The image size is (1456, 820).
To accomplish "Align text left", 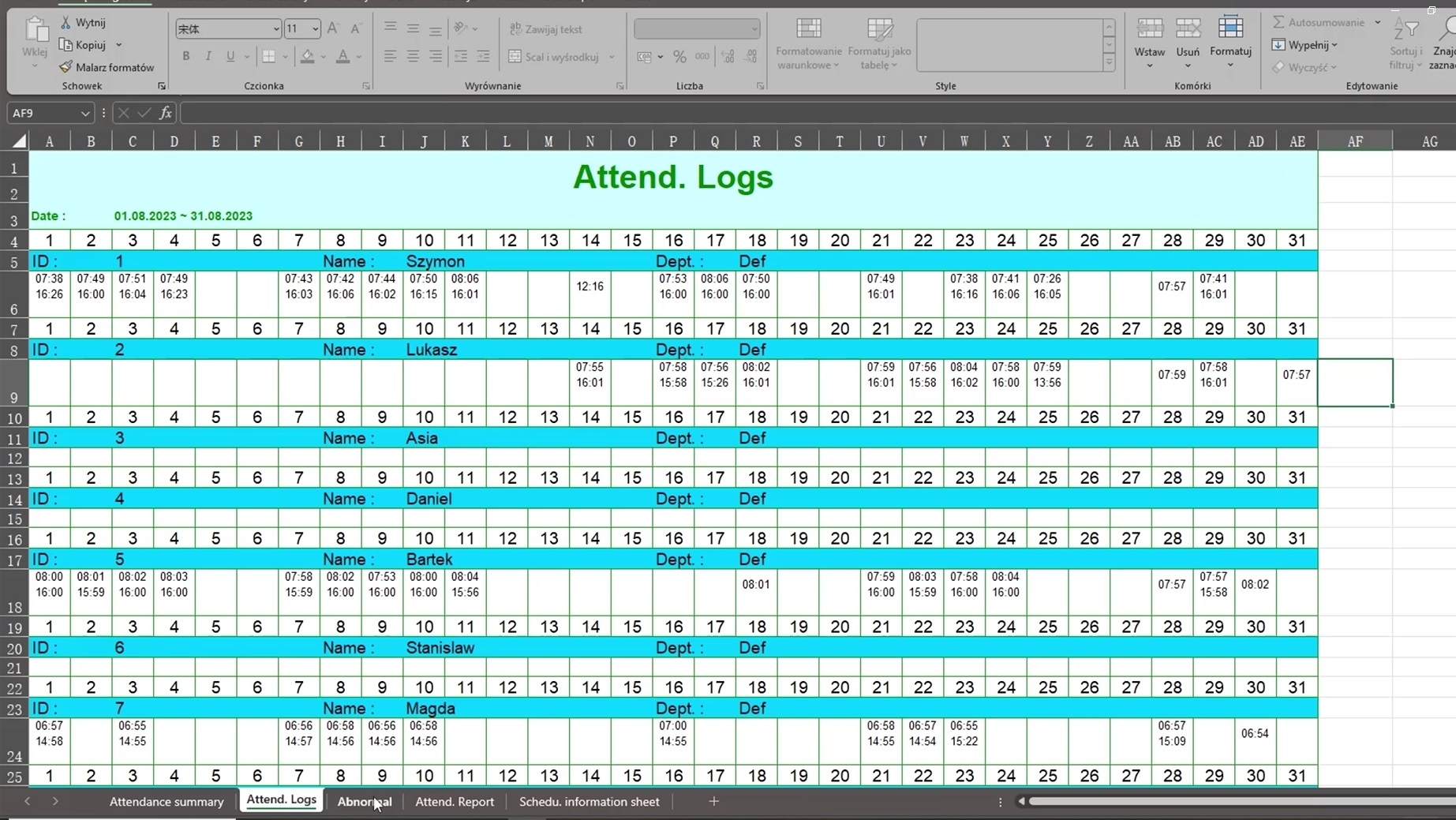I will (x=390, y=56).
